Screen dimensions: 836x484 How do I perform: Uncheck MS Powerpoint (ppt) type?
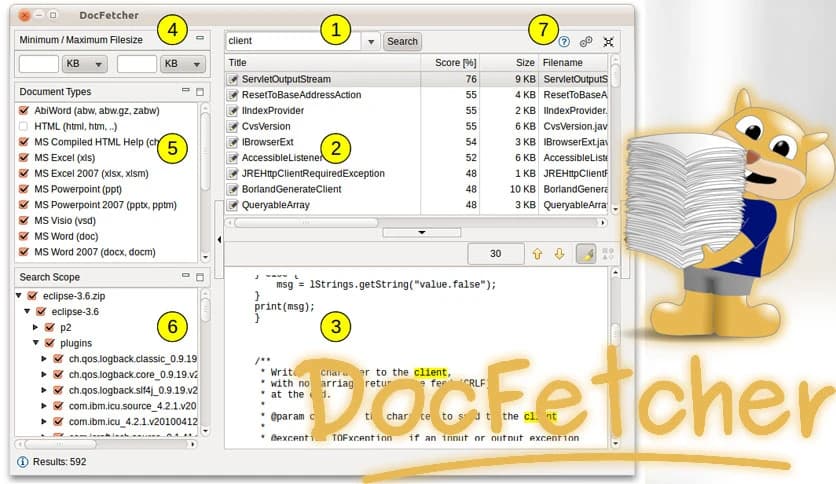[23, 189]
